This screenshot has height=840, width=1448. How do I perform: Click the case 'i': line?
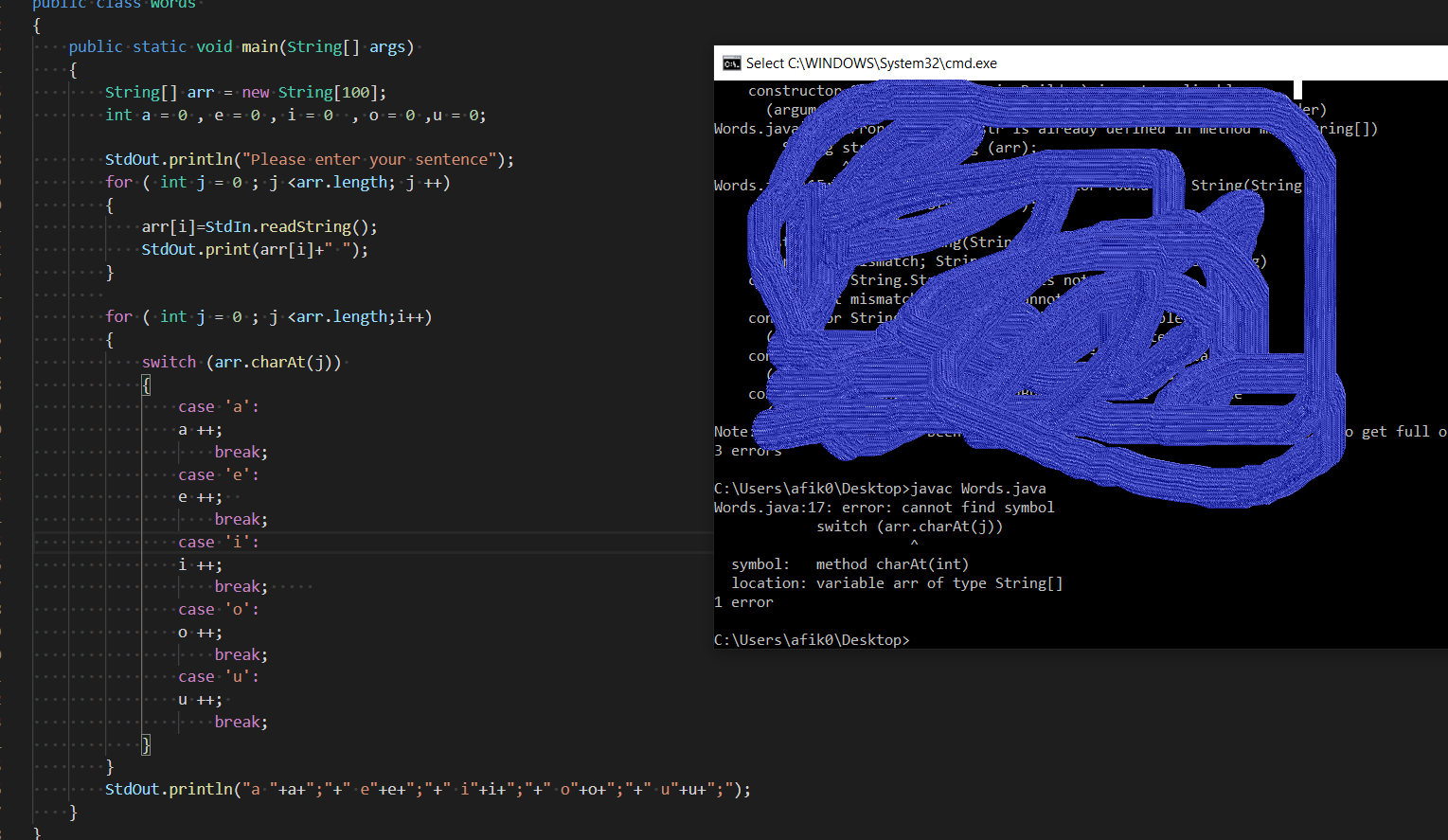click(219, 542)
